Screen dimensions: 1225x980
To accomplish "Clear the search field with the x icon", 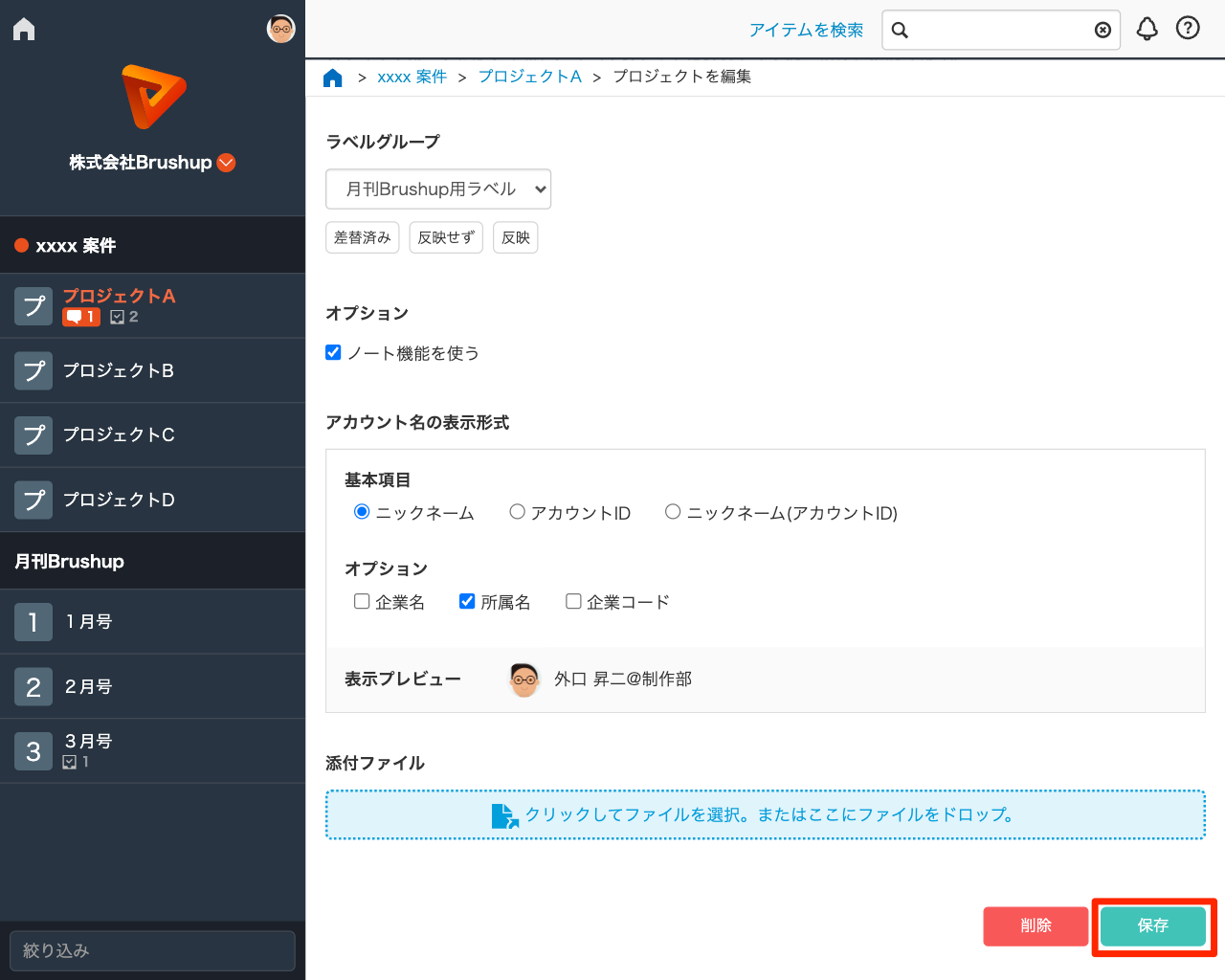I will (x=1102, y=30).
